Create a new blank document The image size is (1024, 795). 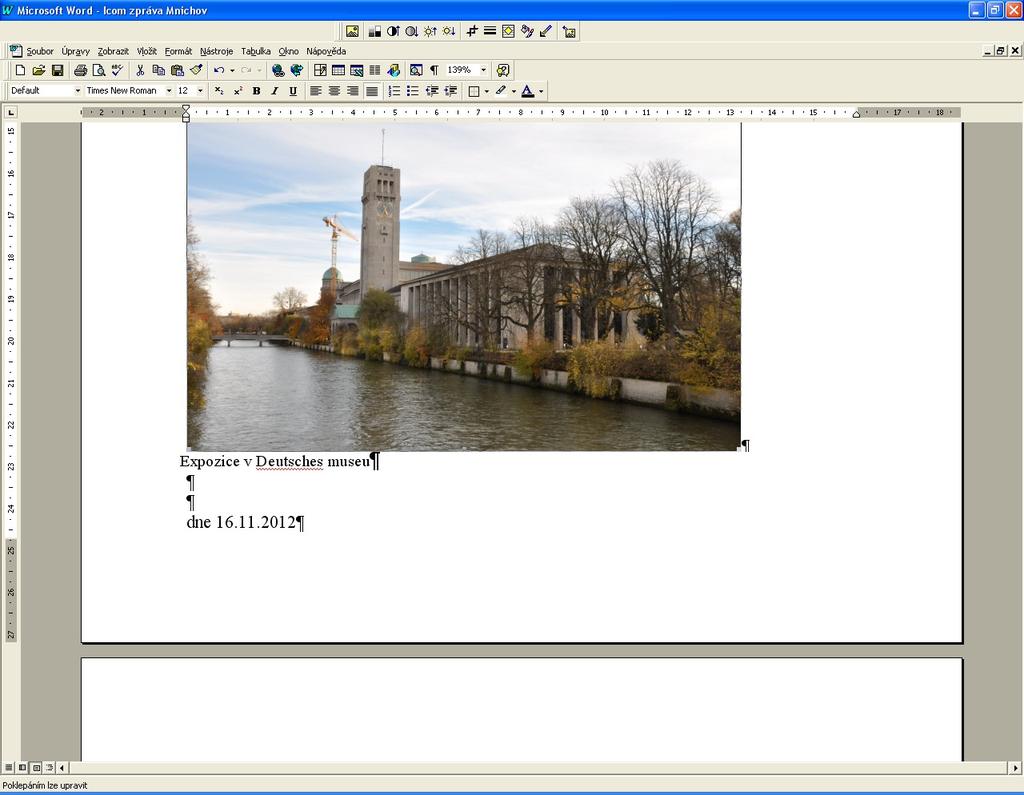click(x=20, y=70)
